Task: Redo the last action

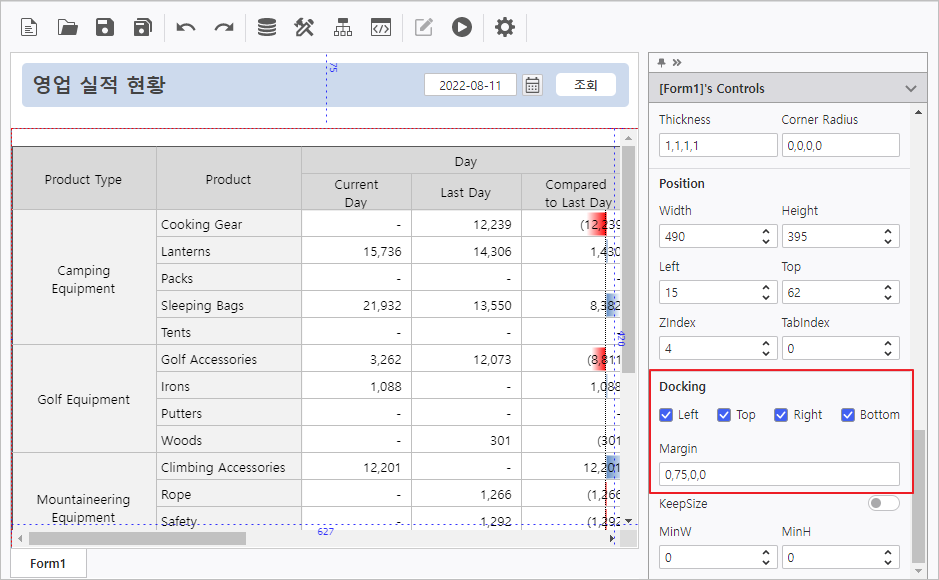Action: pos(224,28)
